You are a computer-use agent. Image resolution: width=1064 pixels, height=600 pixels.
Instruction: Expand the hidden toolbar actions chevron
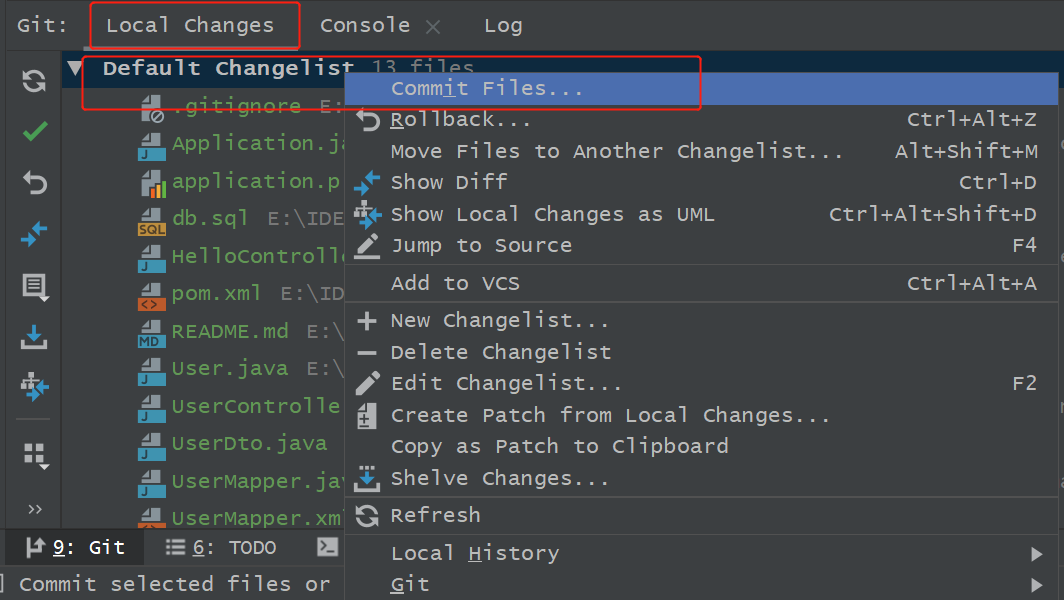coord(35,510)
